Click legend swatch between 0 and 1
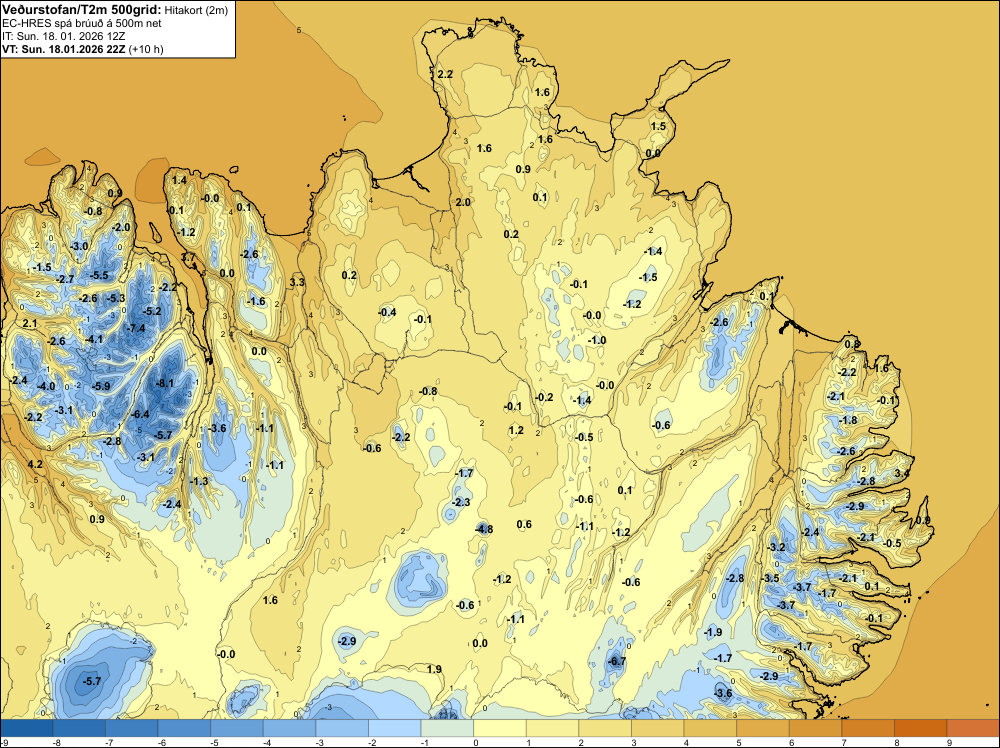The height and width of the screenshot is (748, 1000). (499, 728)
